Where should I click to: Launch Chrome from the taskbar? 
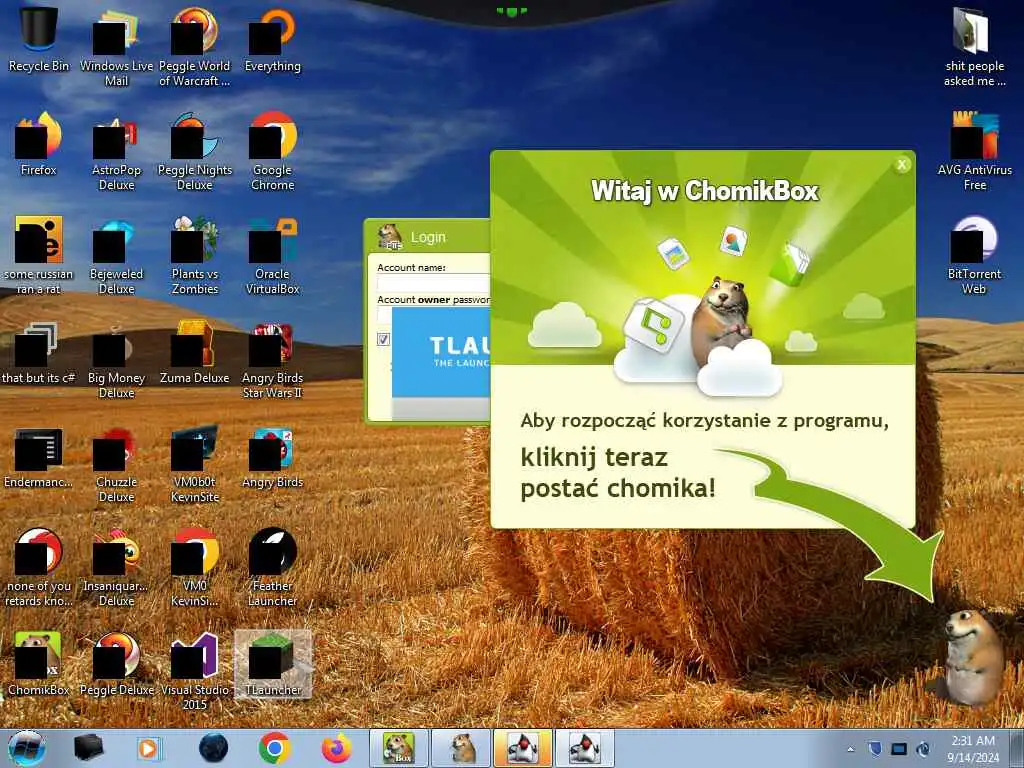[274, 748]
